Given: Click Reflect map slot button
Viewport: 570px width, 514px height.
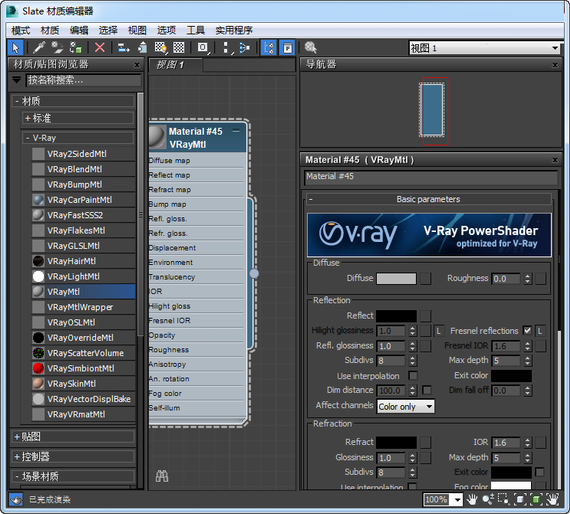Looking at the screenshot, I should [x=426, y=316].
